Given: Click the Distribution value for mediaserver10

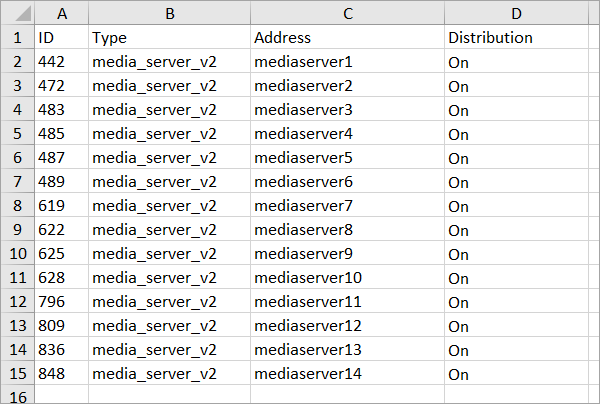Looking at the screenshot, I should pos(516,278).
